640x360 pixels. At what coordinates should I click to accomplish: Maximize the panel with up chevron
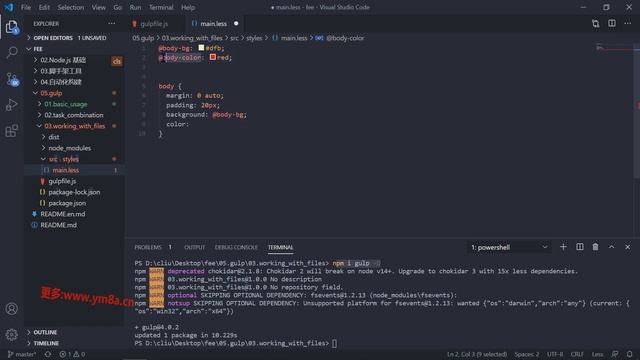click(611, 247)
